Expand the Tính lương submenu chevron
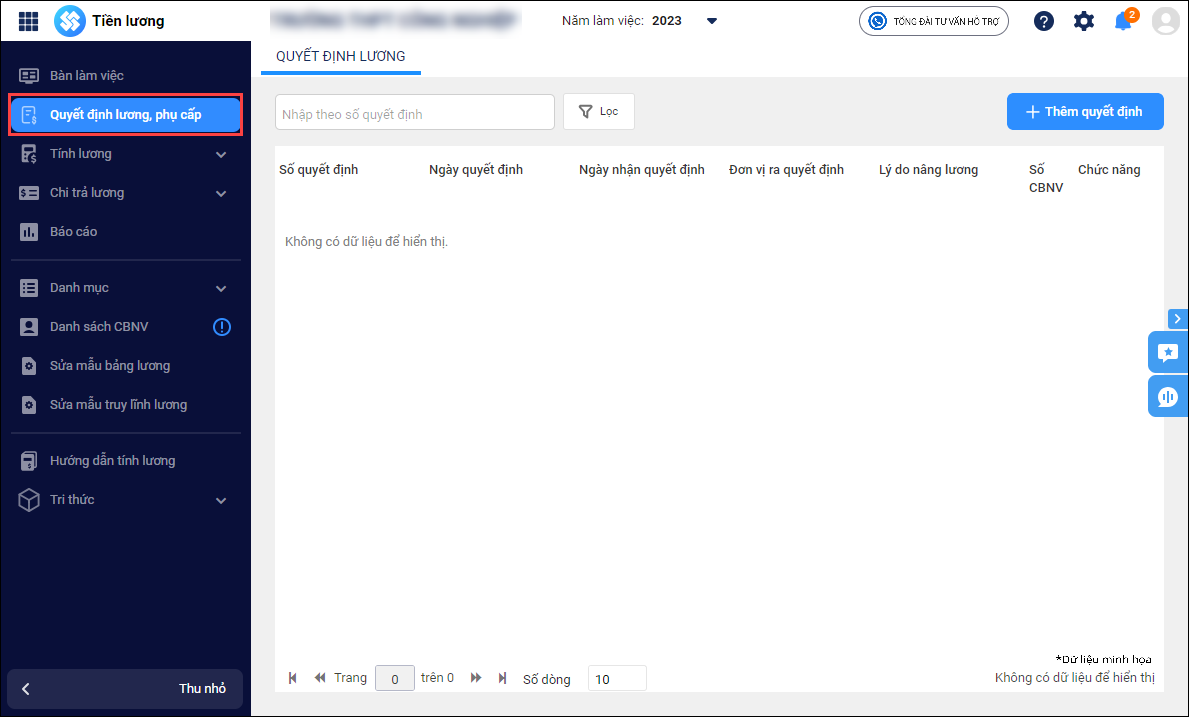 (221, 155)
